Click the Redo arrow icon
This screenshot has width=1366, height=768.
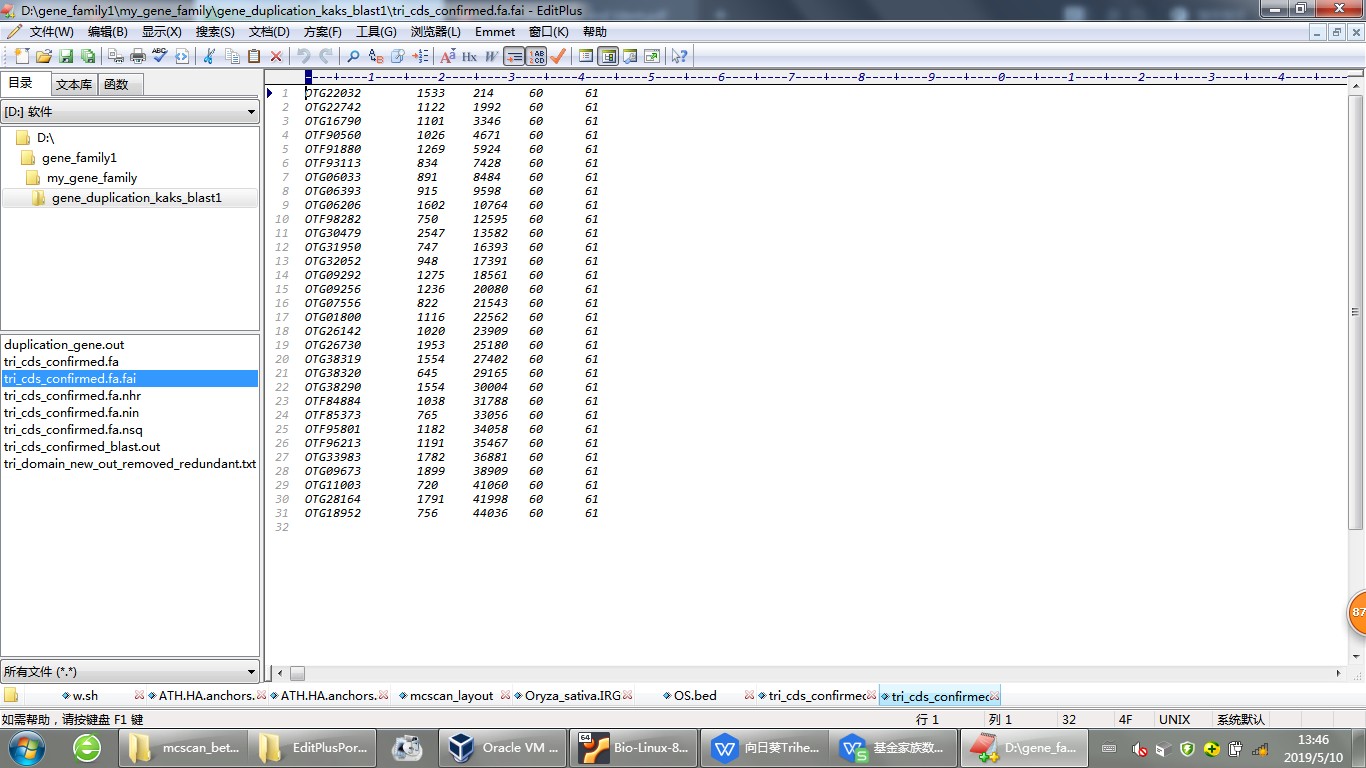tap(326, 56)
